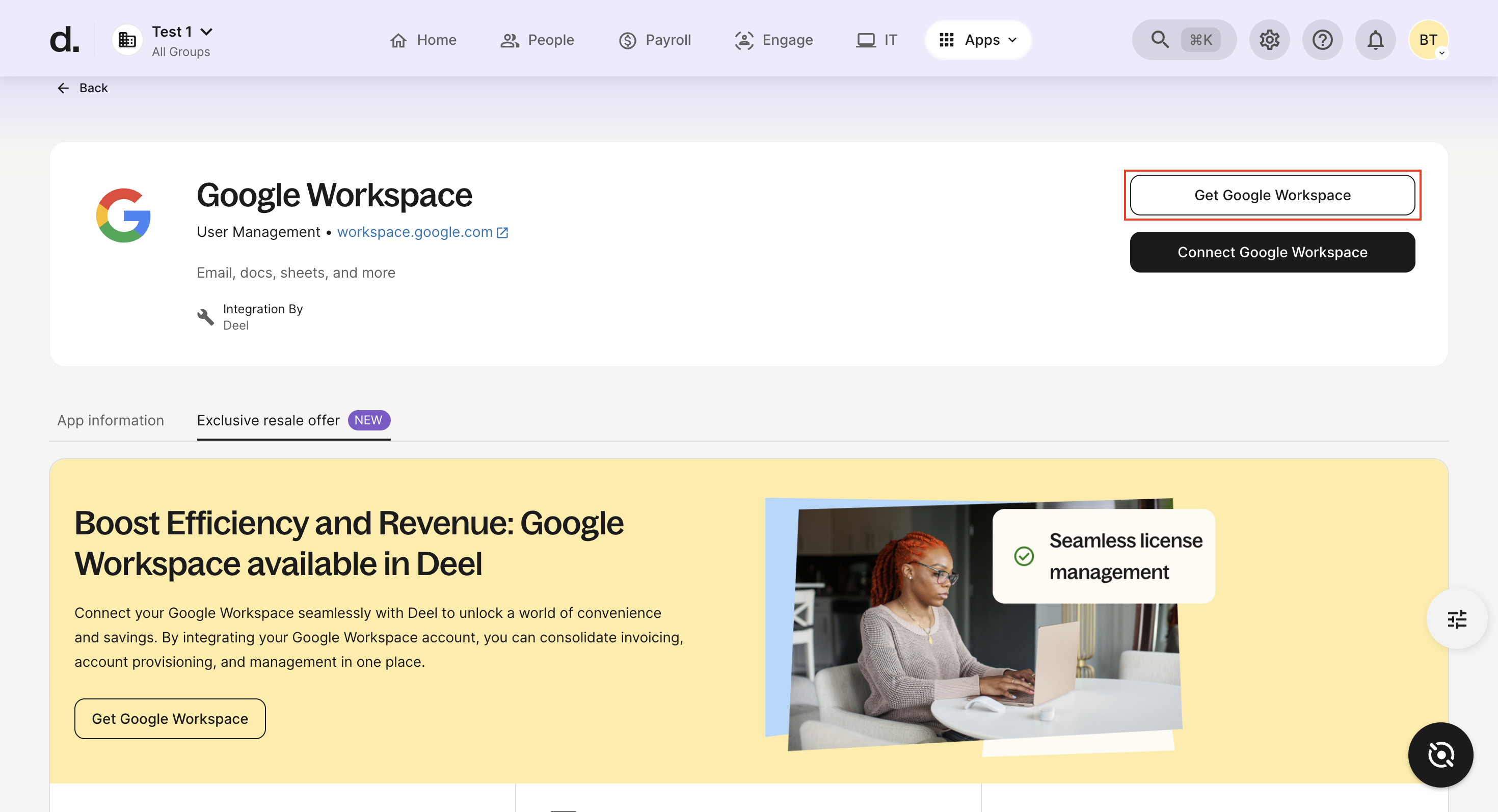Click Connect Google Workspace button
The width and height of the screenshot is (1498, 812).
1272,252
